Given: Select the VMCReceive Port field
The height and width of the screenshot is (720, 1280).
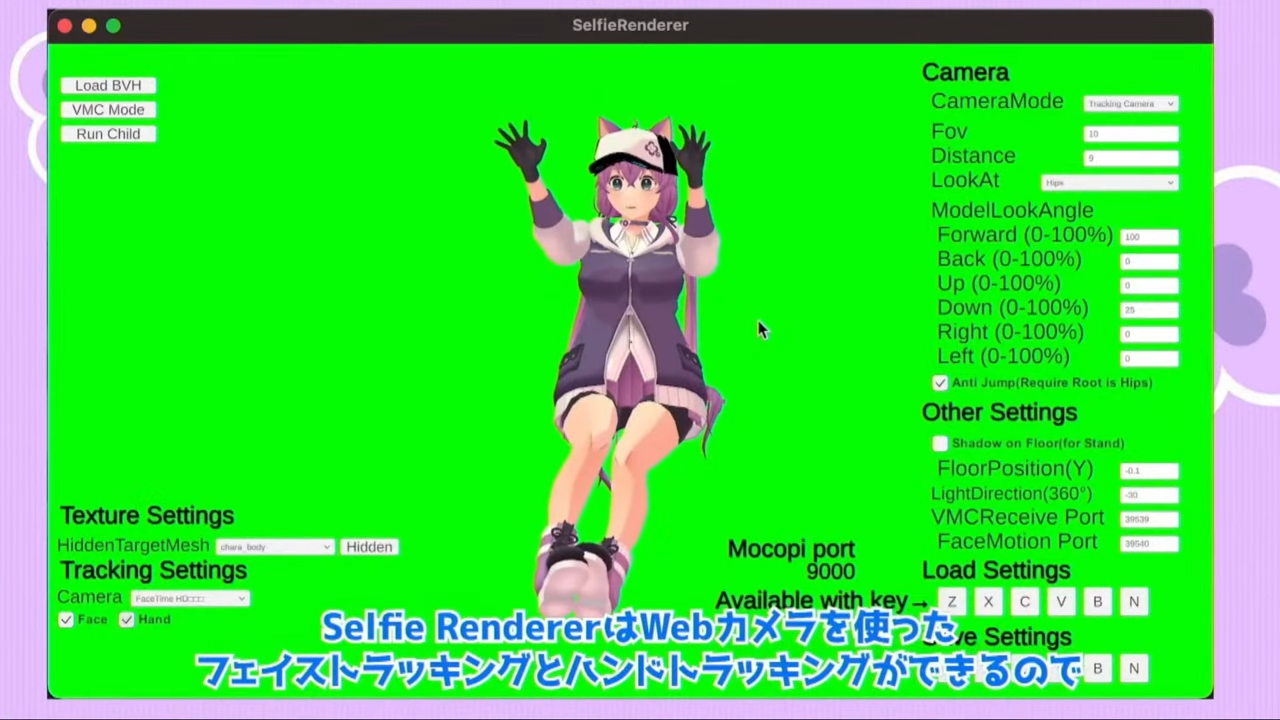Looking at the screenshot, I should click(1149, 520).
